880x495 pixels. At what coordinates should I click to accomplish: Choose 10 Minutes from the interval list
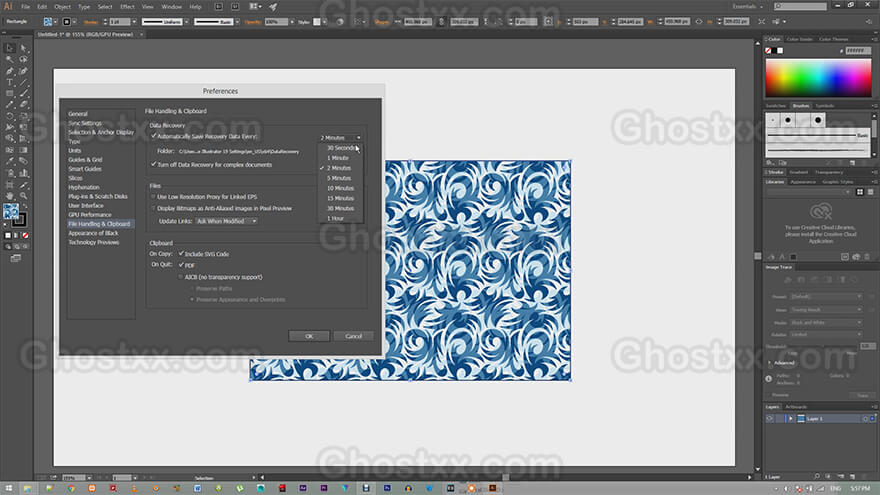(x=341, y=189)
